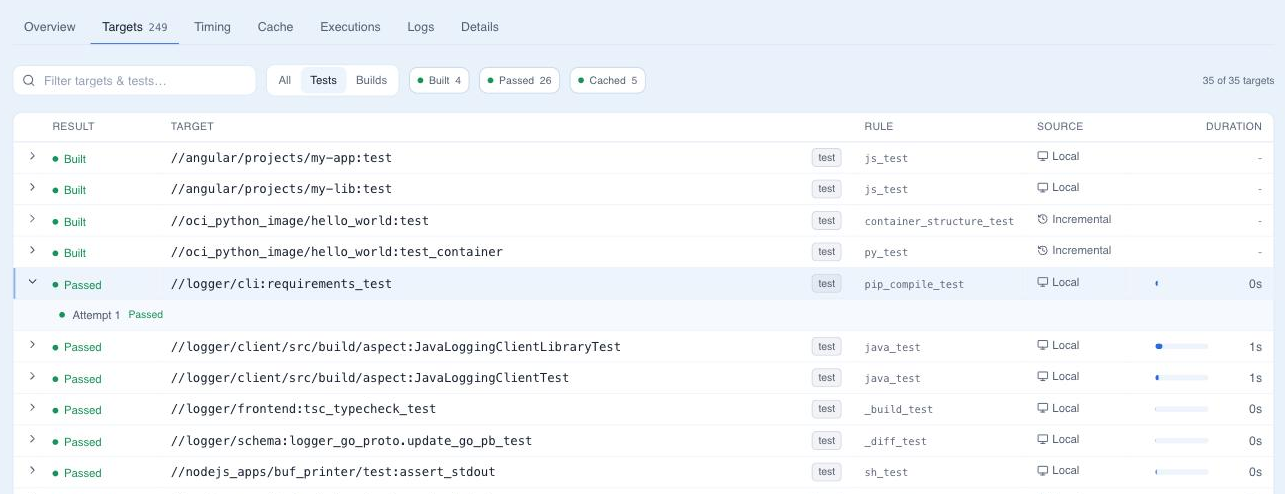Click duration bar of JavaLoggingClientTest
The image size is (1285, 494).
click(1181, 378)
